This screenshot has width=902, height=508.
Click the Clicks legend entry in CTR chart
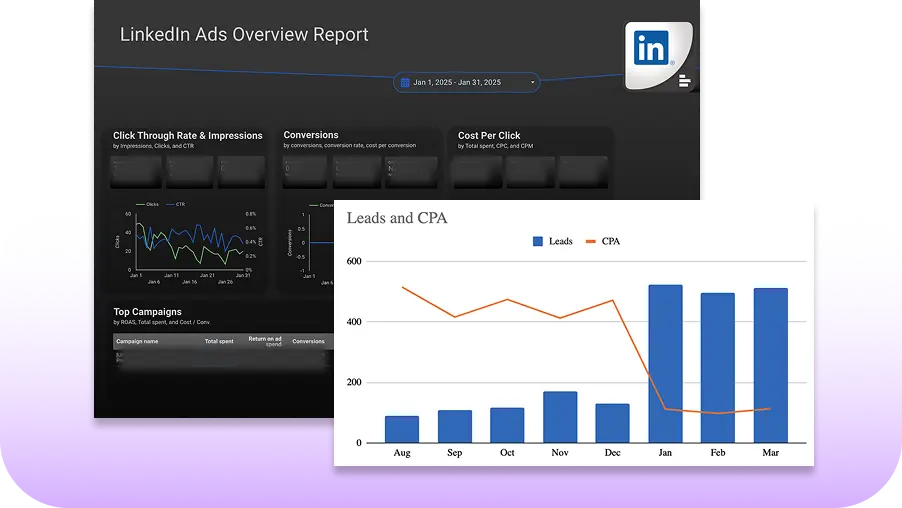coord(147,204)
